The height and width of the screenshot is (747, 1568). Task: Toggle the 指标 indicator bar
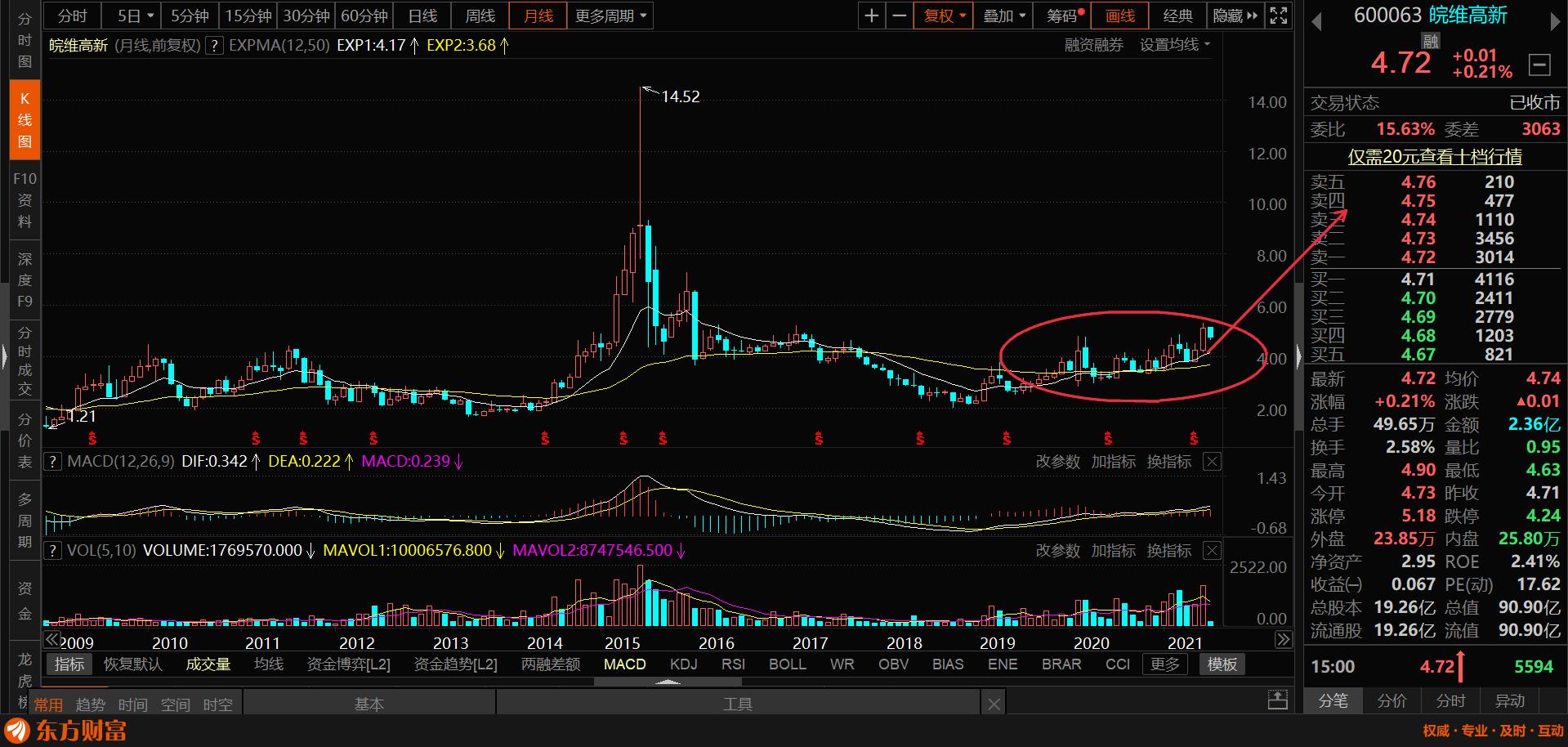[69, 664]
